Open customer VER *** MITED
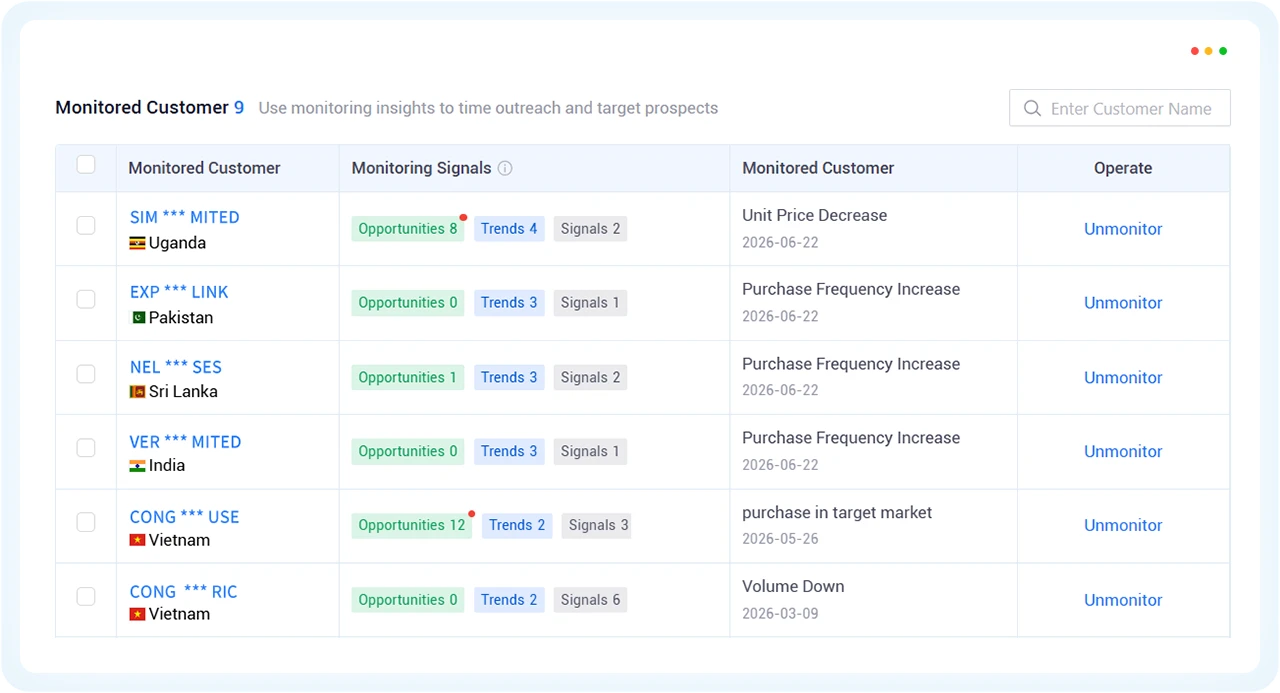 pos(186,442)
